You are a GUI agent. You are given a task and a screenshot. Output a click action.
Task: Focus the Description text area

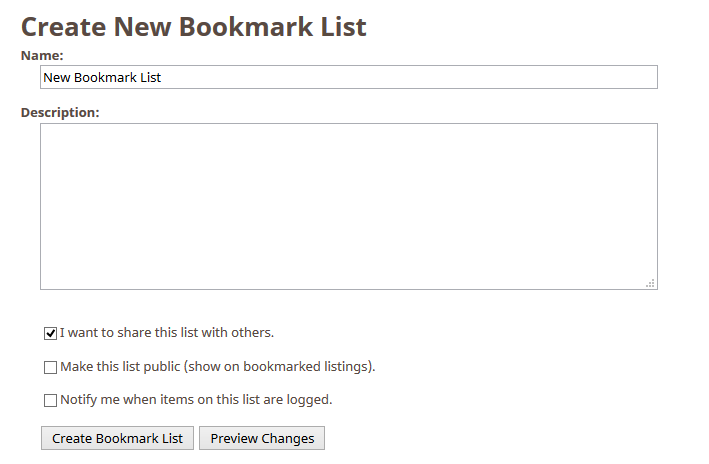pyautogui.click(x=349, y=206)
